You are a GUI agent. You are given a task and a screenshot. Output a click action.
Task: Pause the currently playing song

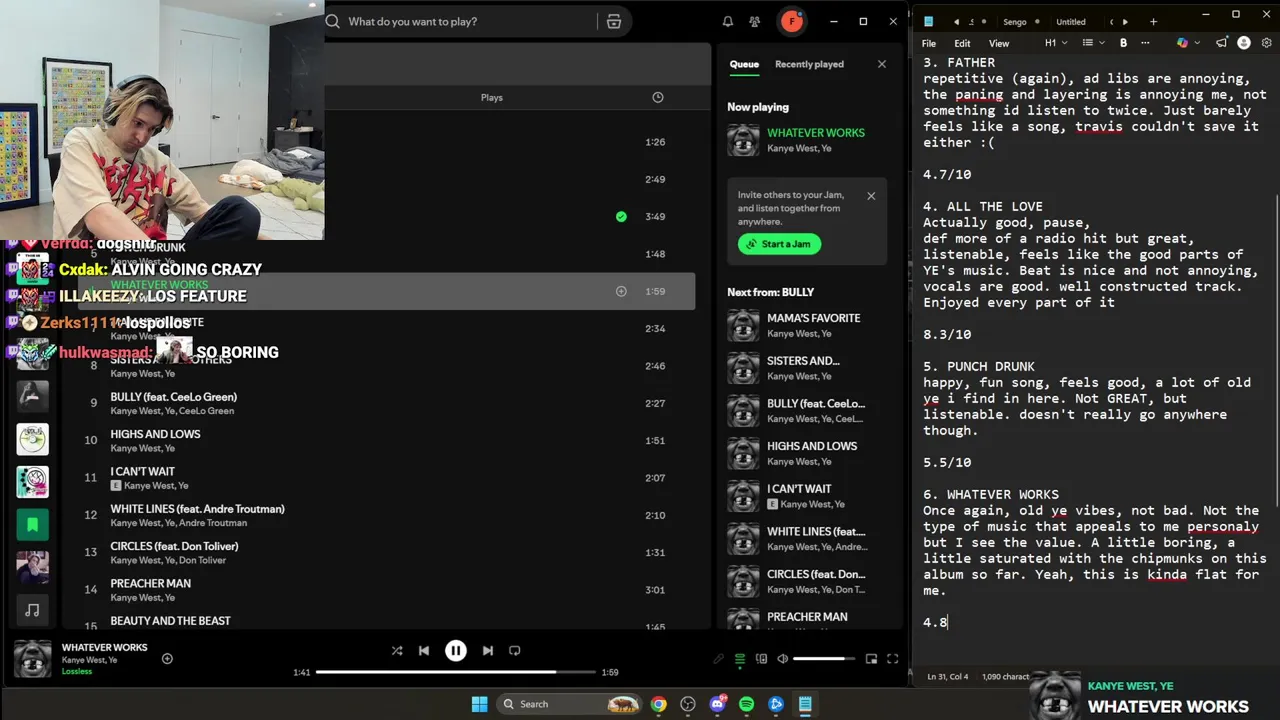(x=455, y=650)
